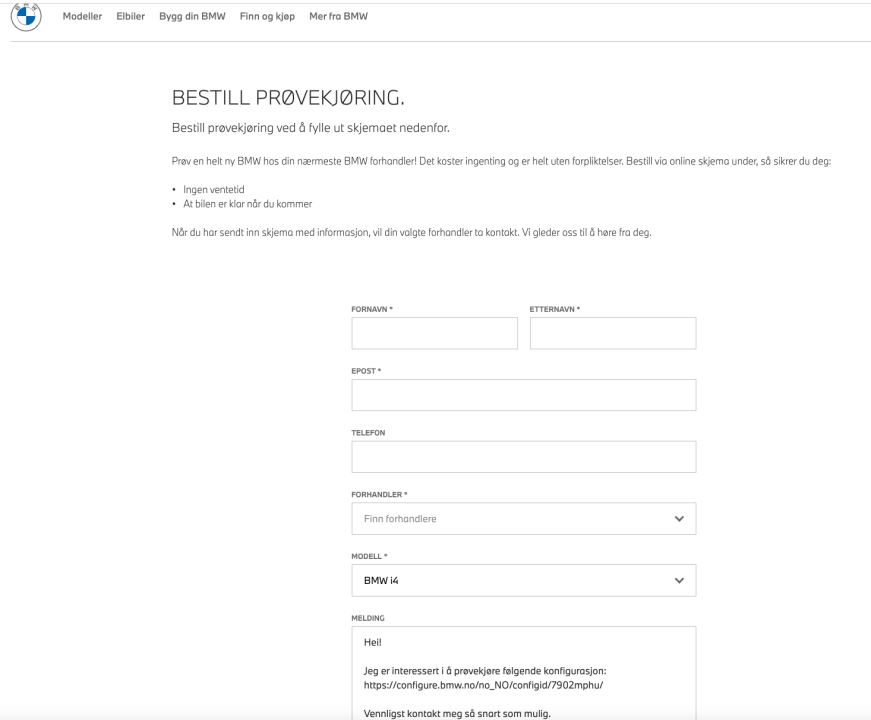
Task: Focus the Fornavn text field
Action: (434, 334)
